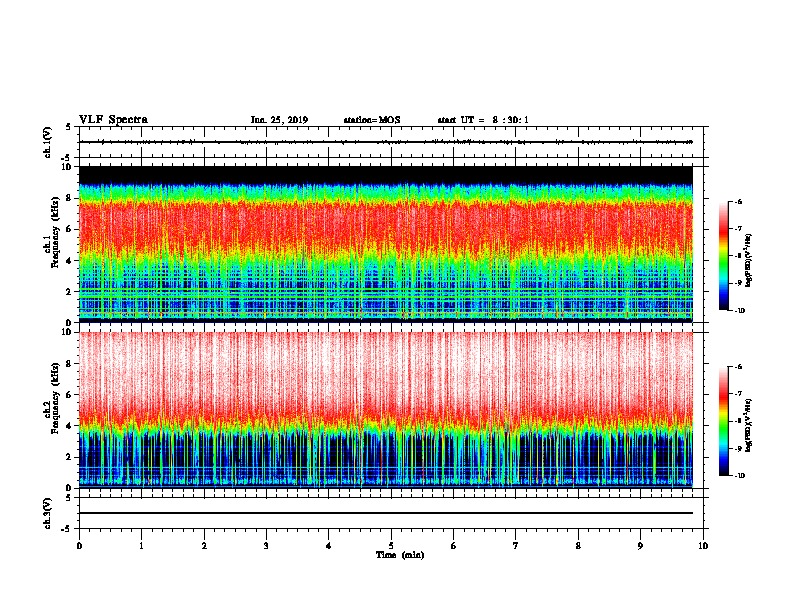Click the "-8" label on ch.2 color scale
792x612 pixels.
pos(738,421)
